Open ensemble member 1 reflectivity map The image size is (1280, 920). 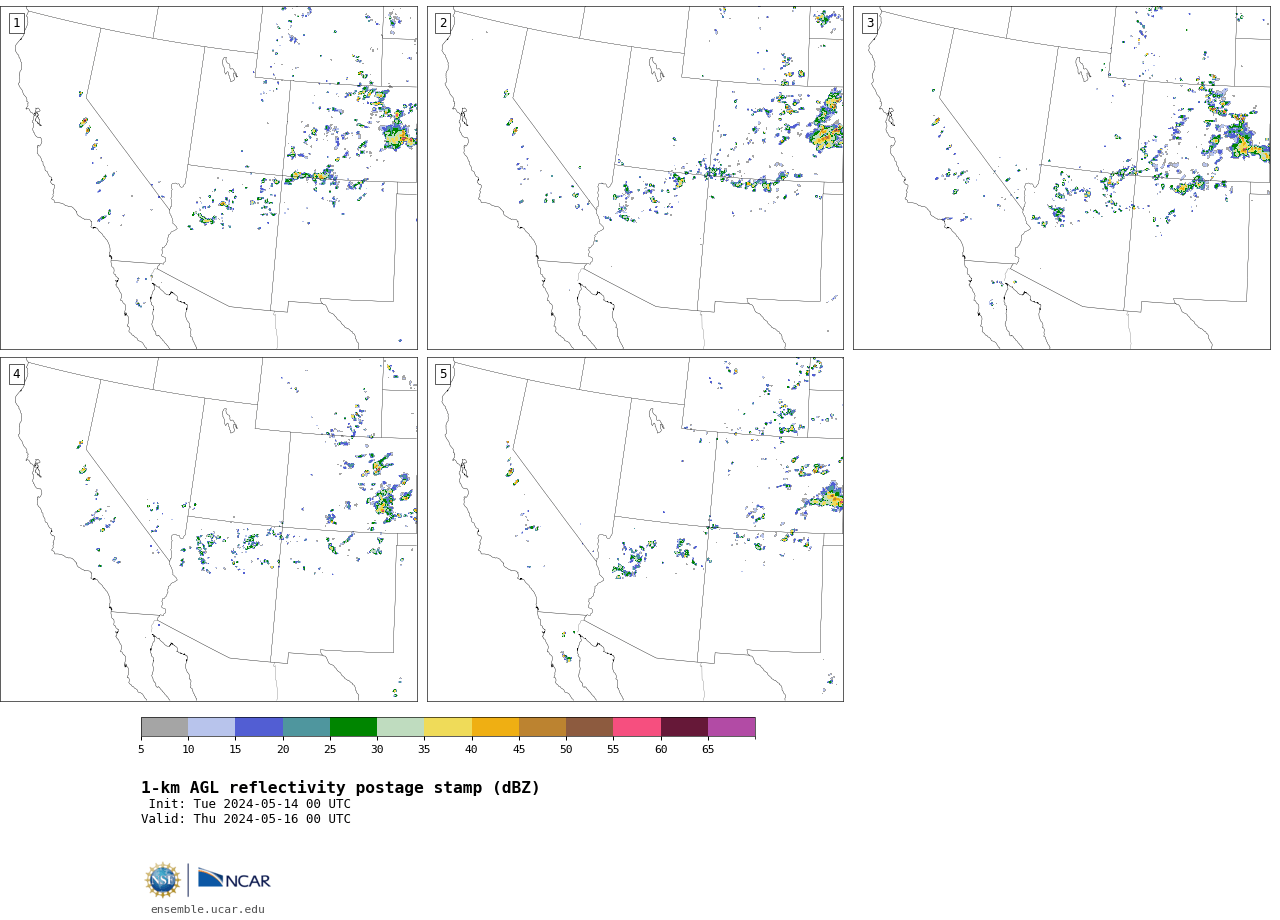click(x=208, y=178)
